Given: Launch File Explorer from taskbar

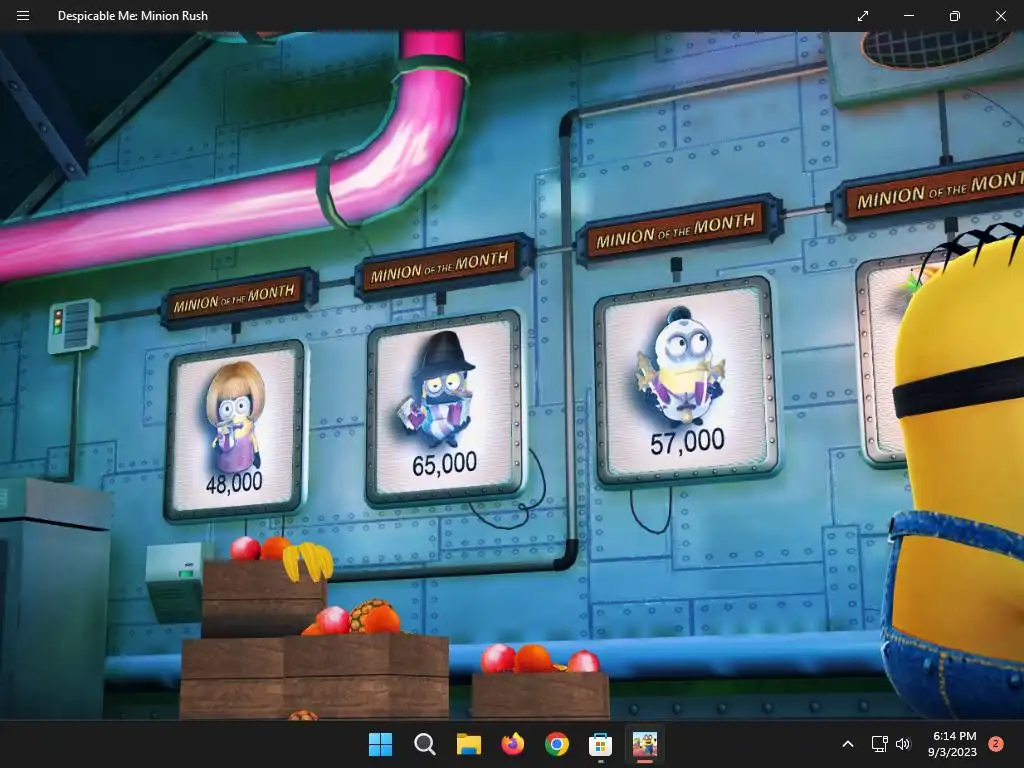Looking at the screenshot, I should pos(468,744).
